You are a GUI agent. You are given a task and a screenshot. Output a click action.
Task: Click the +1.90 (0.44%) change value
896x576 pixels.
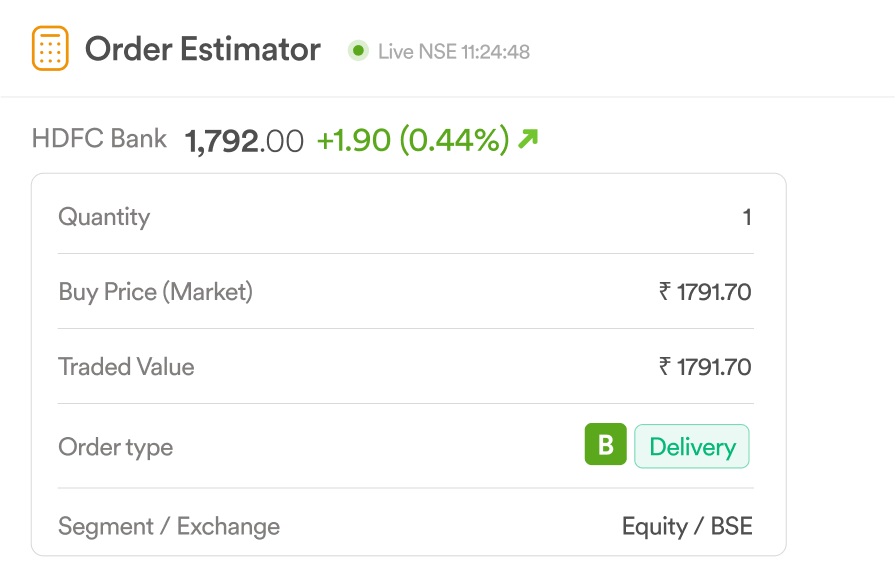click(413, 139)
